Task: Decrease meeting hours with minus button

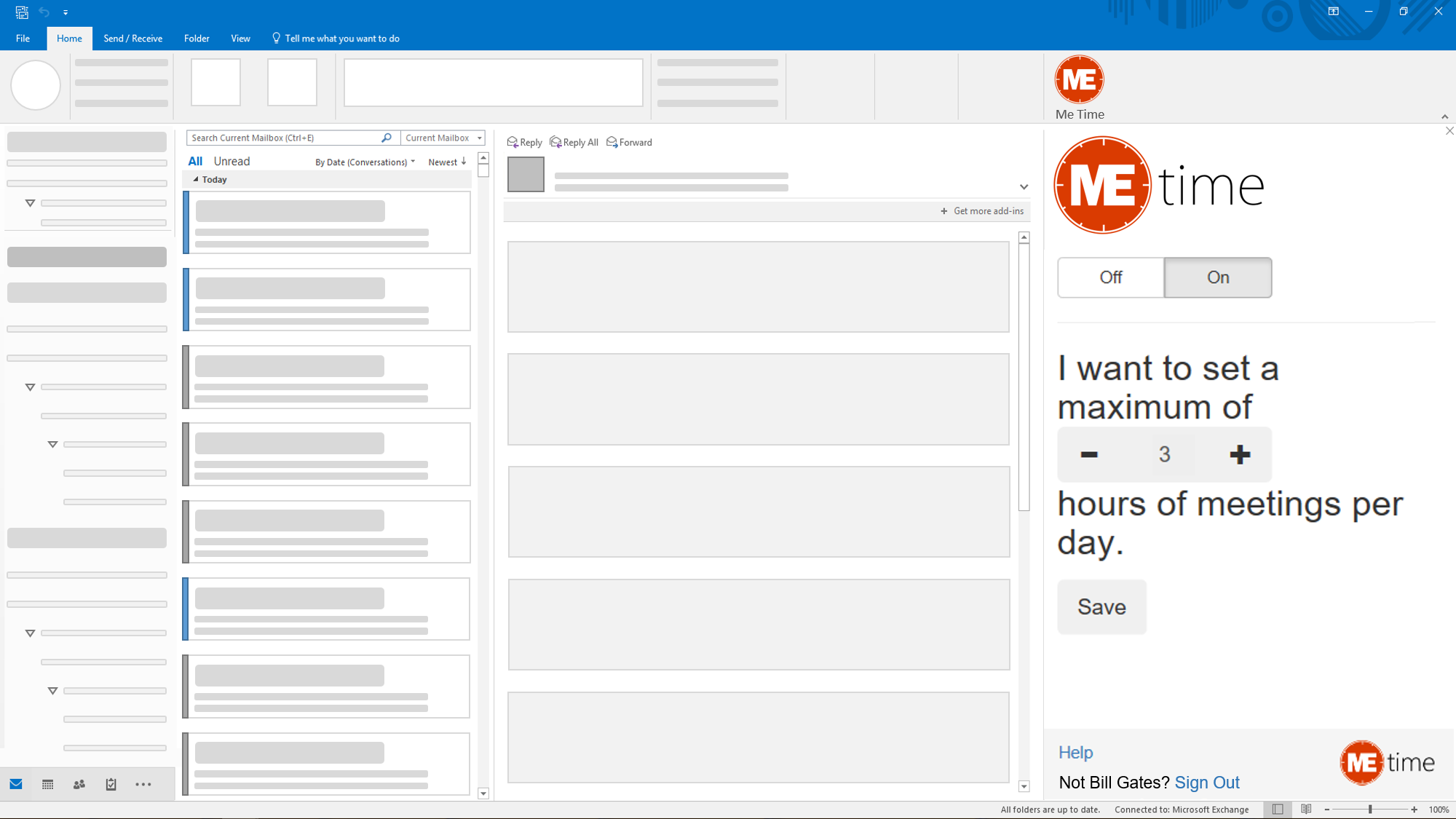Action: [x=1089, y=454]
